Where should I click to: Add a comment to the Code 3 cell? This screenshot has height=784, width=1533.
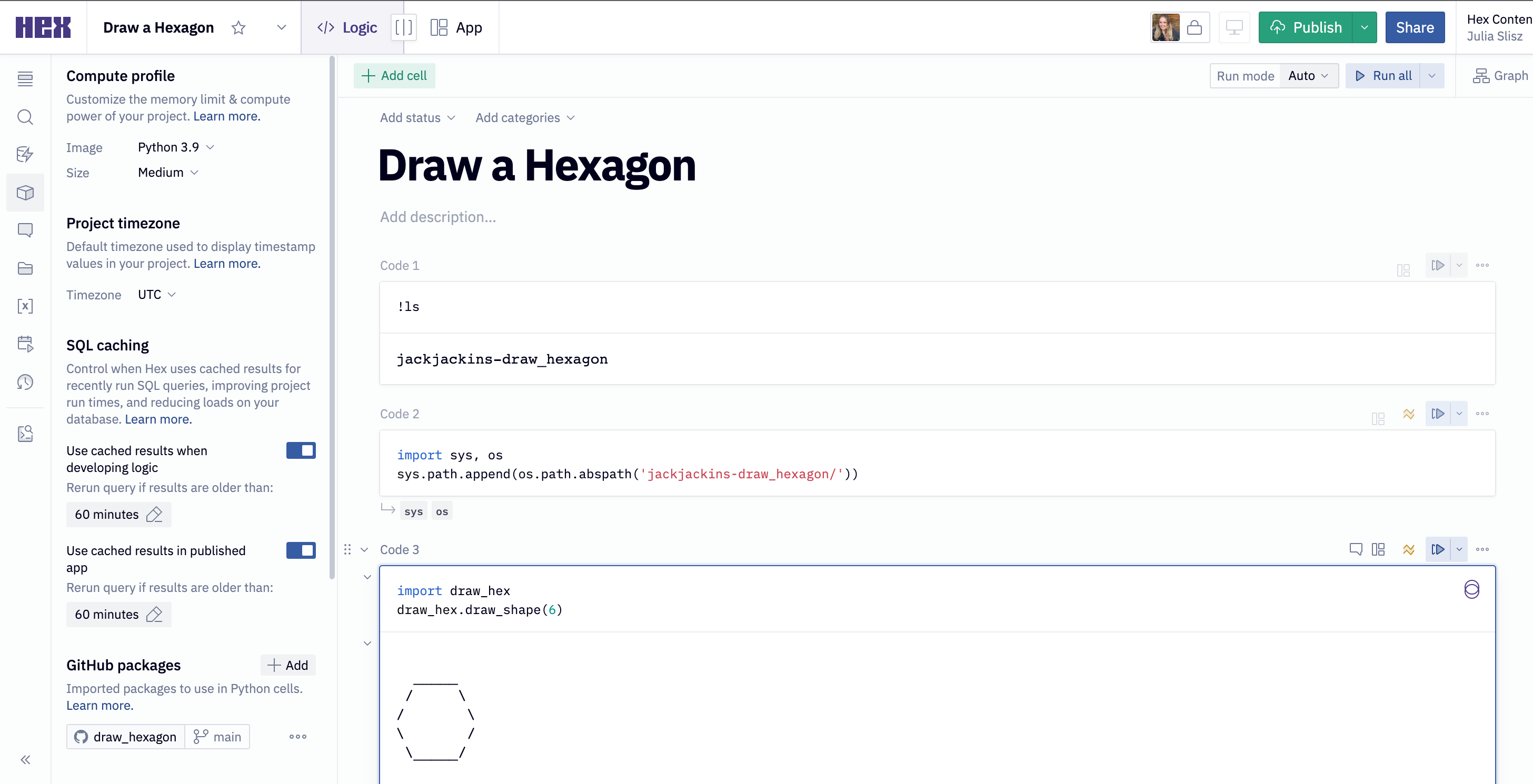[x=1355, y=549]
